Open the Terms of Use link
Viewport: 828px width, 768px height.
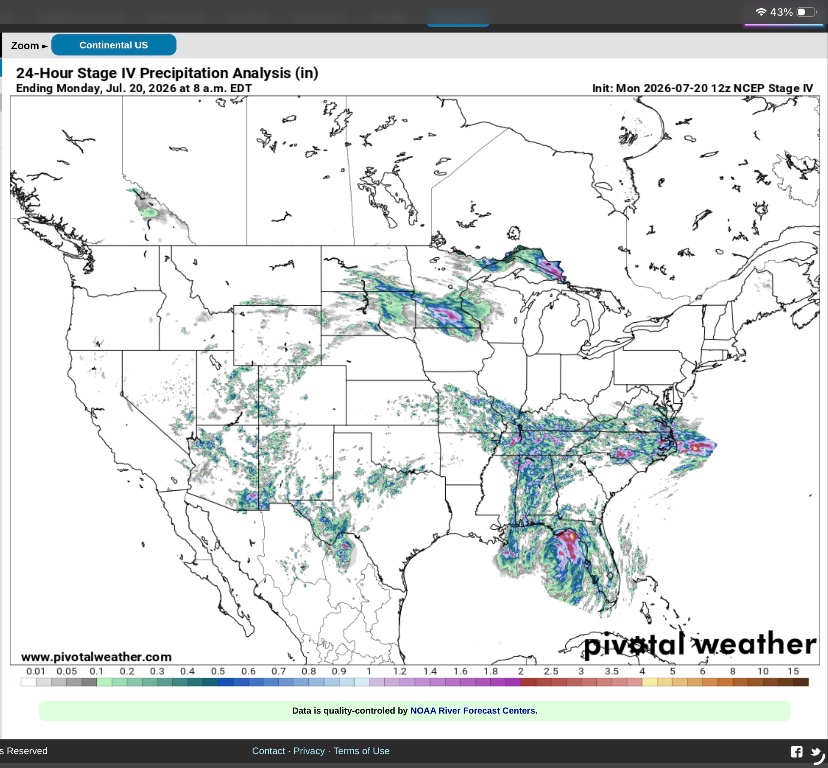[361, 751]
